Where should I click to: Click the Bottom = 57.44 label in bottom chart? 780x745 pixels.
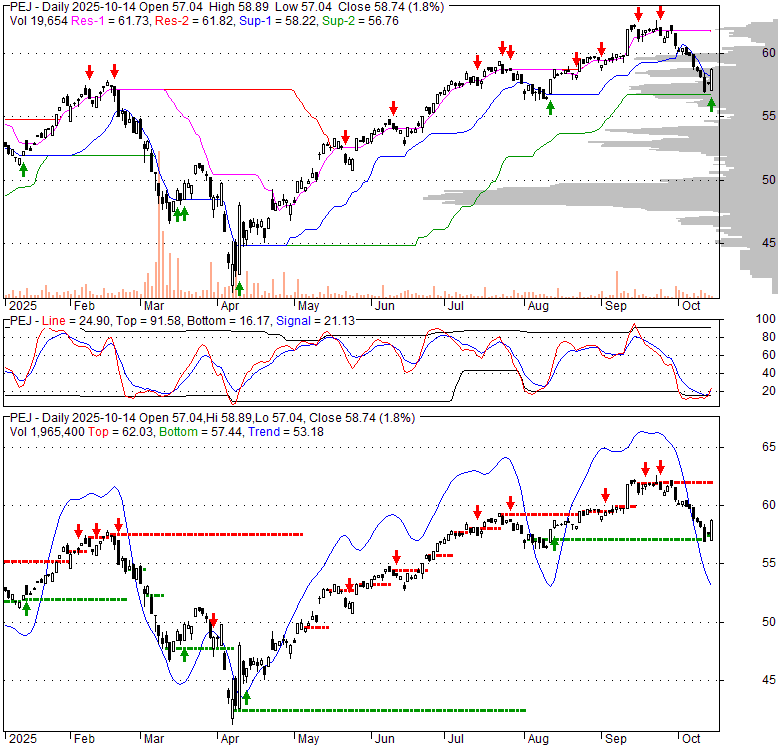(201, 432)
